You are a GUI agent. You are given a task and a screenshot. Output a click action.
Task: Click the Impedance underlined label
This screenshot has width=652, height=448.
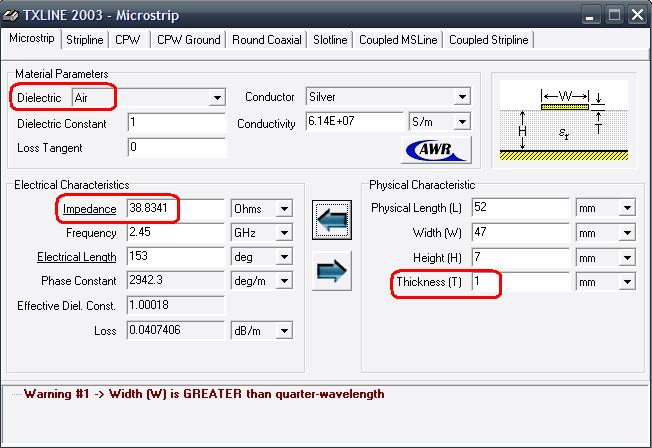click(89, 209)
